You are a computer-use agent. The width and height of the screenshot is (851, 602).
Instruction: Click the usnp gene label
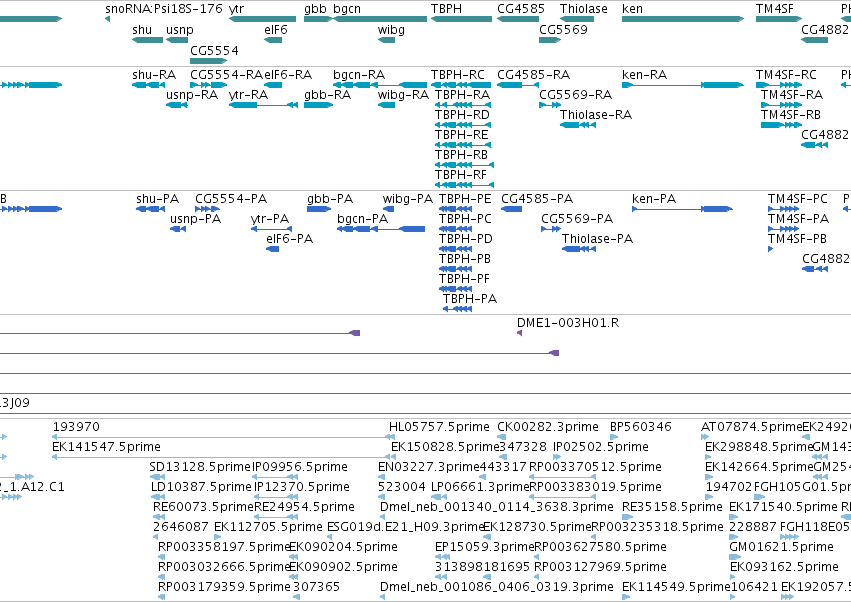coord(180,29)
